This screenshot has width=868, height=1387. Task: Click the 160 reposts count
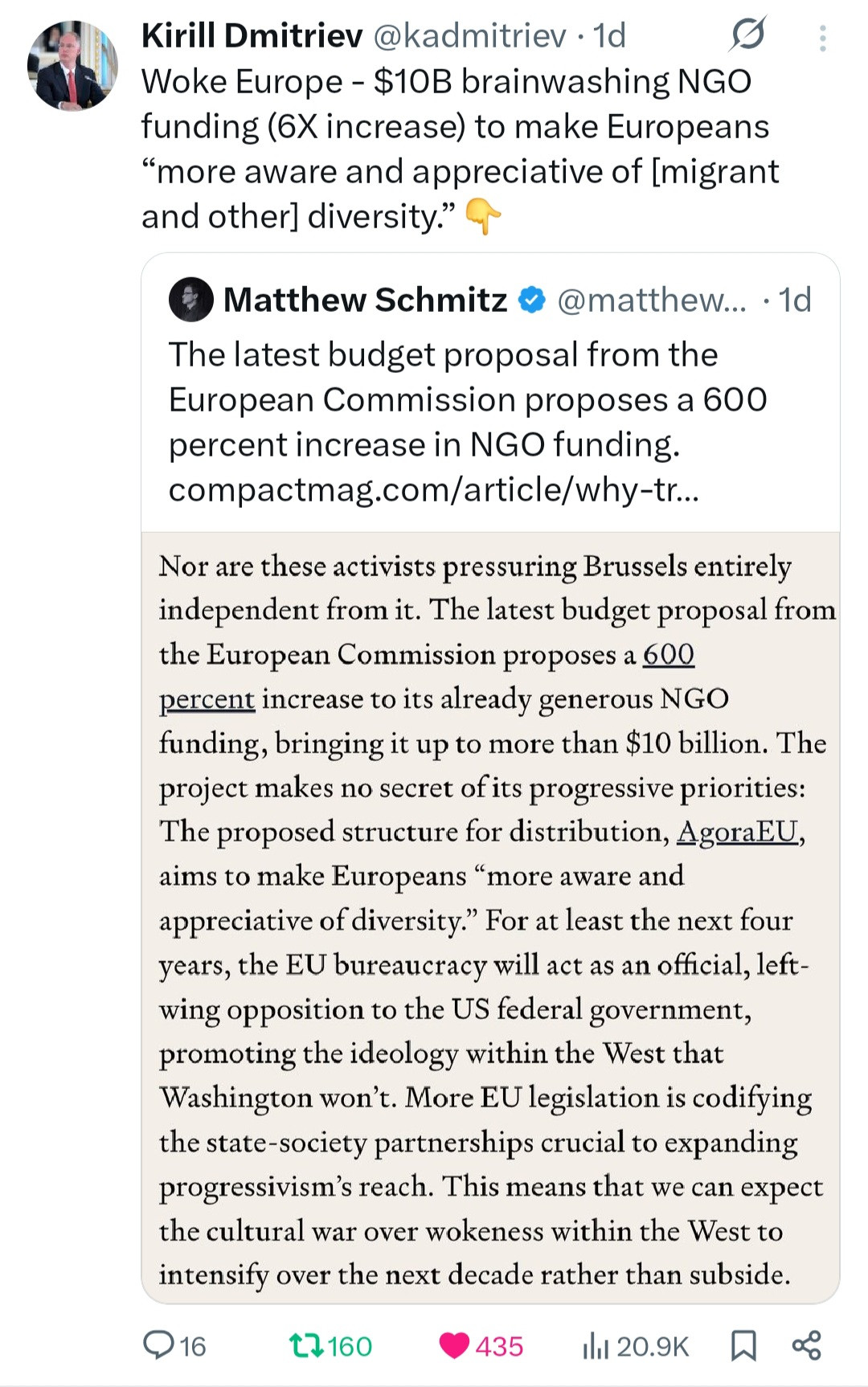click(350, 1346)
